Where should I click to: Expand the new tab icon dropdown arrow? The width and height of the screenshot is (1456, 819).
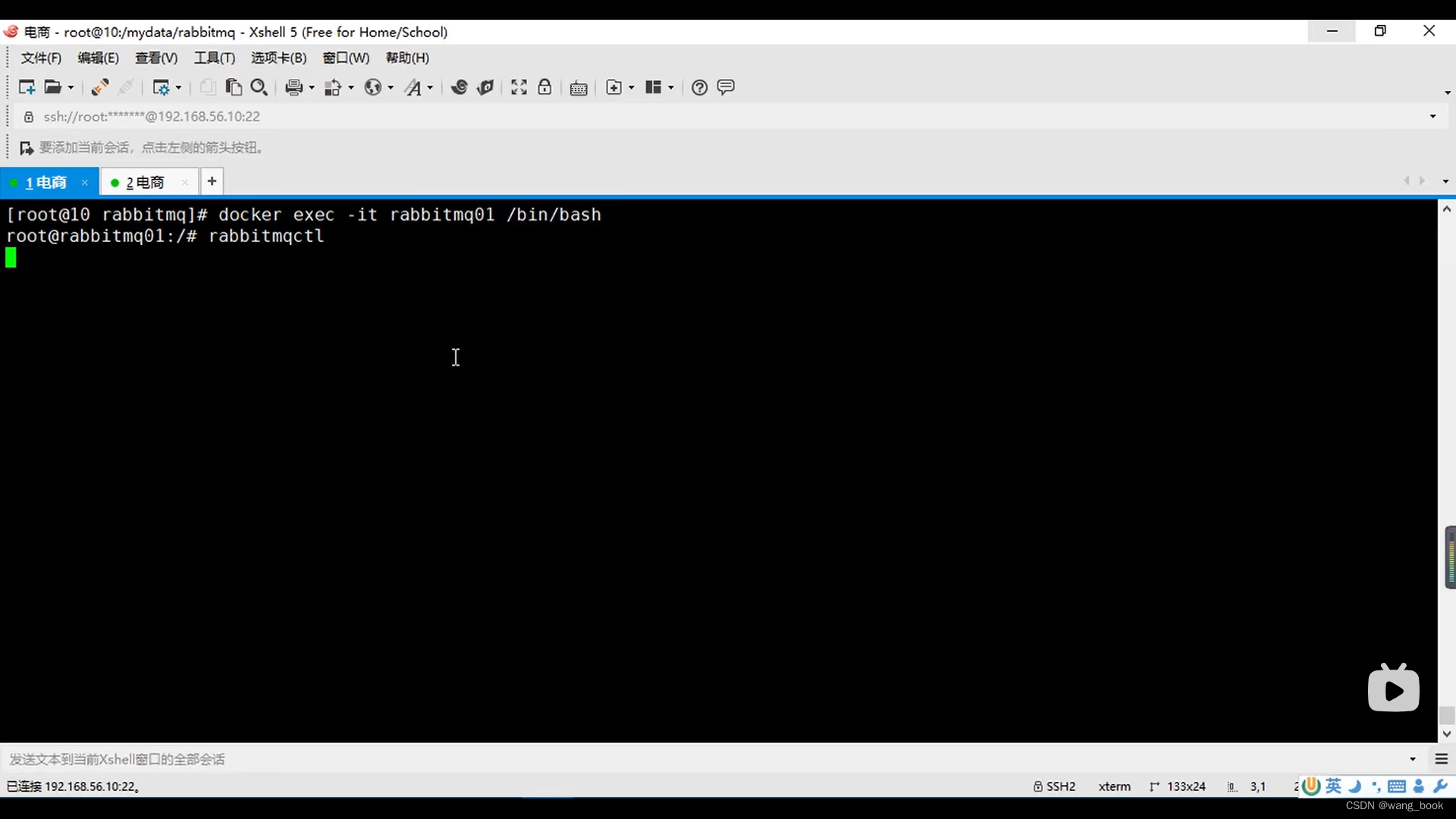coord(632,88)
